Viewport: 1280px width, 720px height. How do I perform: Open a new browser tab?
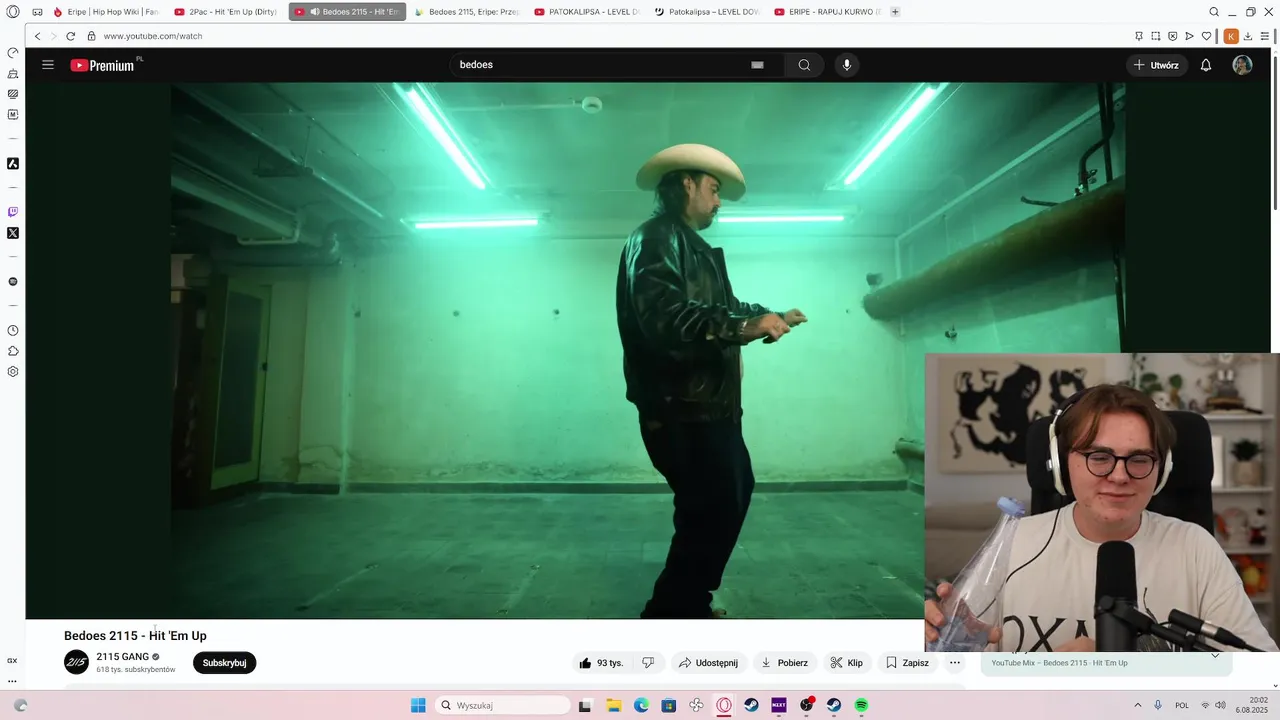tap(895, 12)
